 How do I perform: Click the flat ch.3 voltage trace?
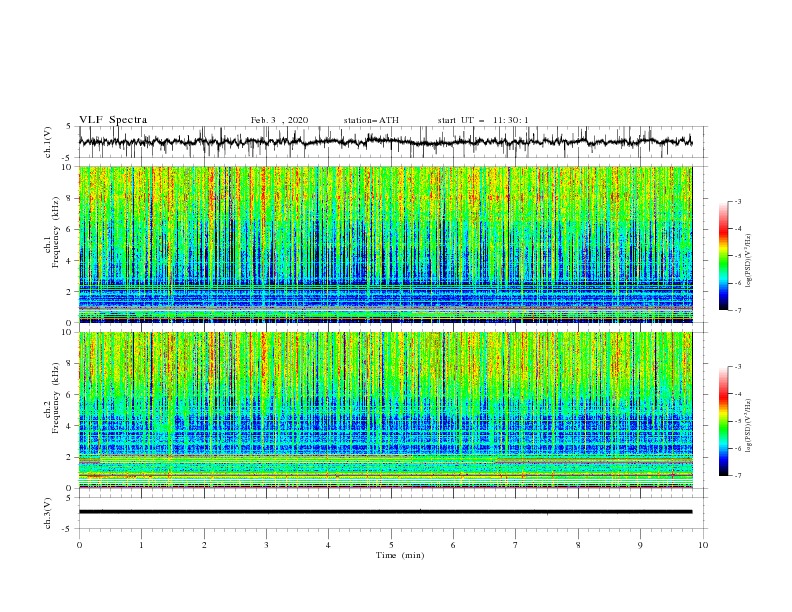click(385, 512)
